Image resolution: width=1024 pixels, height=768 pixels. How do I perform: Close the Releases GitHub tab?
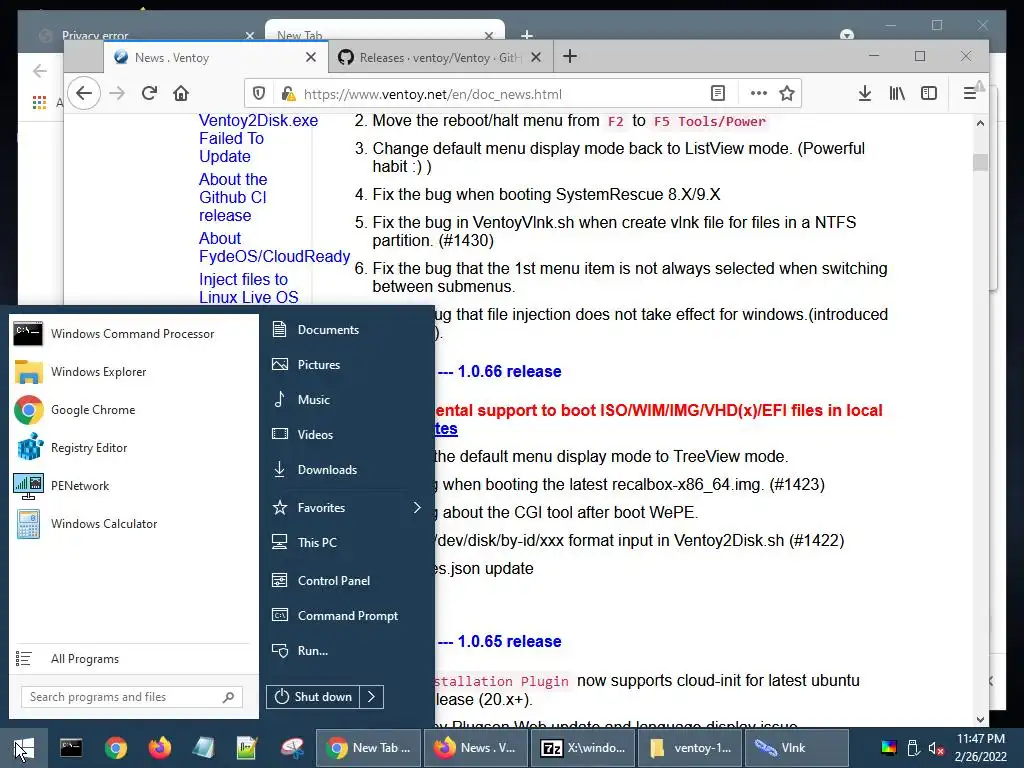(536, 57)
